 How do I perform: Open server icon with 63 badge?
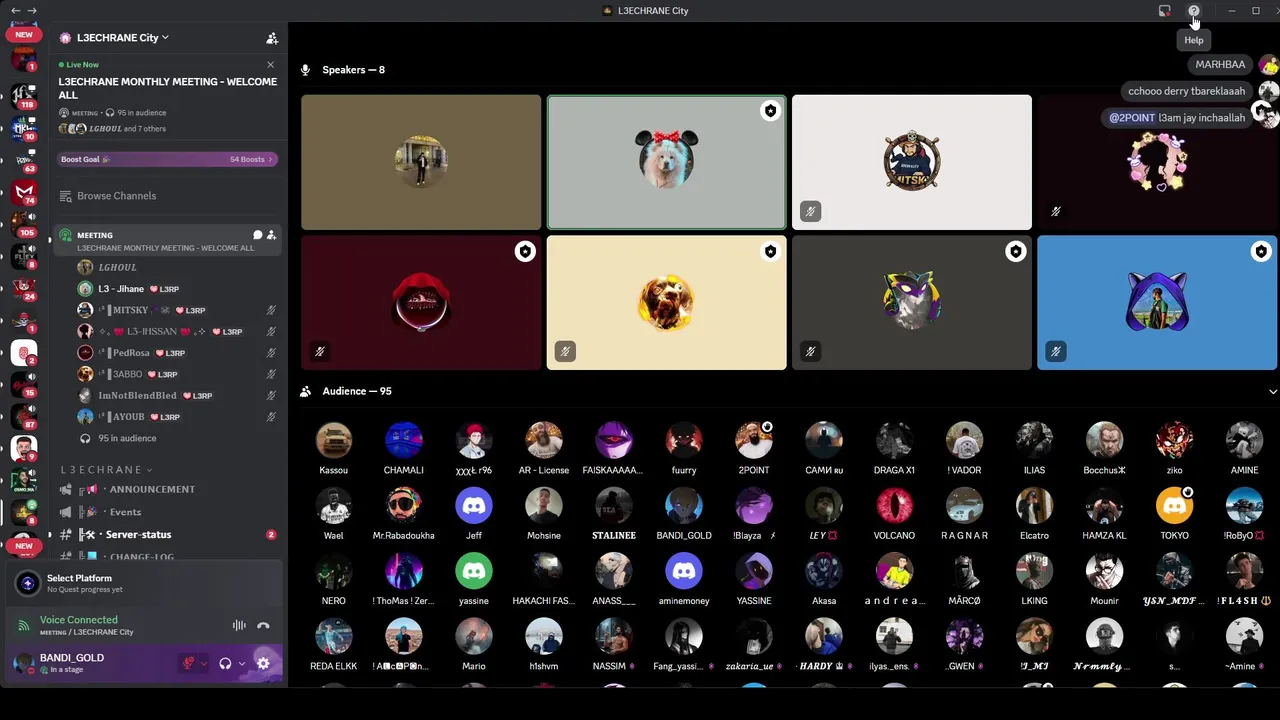point(24,159)
